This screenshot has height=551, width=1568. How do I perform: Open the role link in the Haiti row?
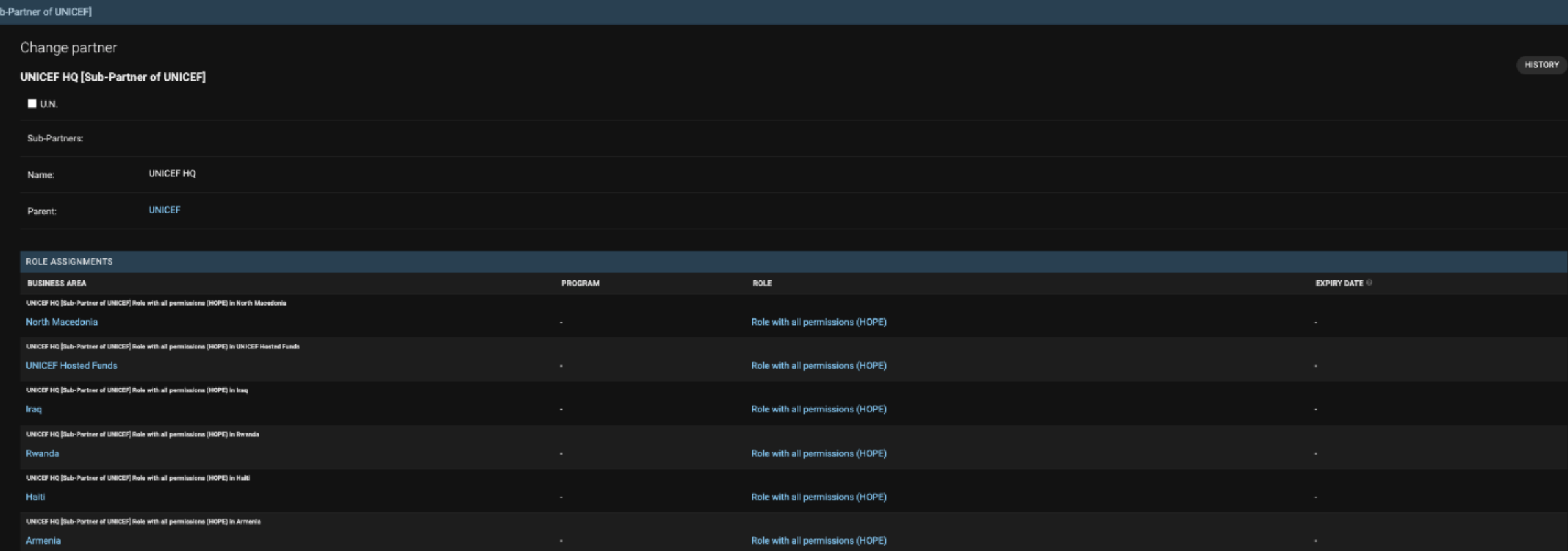pos(818,497)
